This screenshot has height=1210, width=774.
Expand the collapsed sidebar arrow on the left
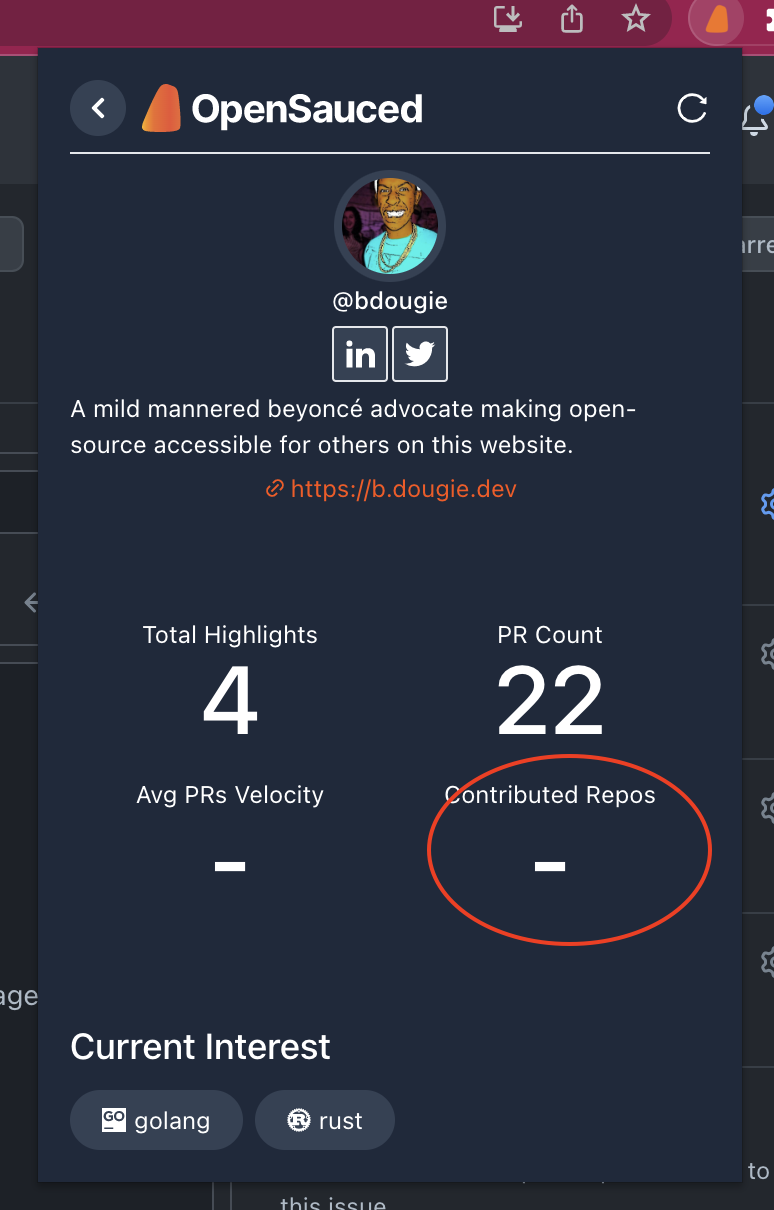(31, 603)
